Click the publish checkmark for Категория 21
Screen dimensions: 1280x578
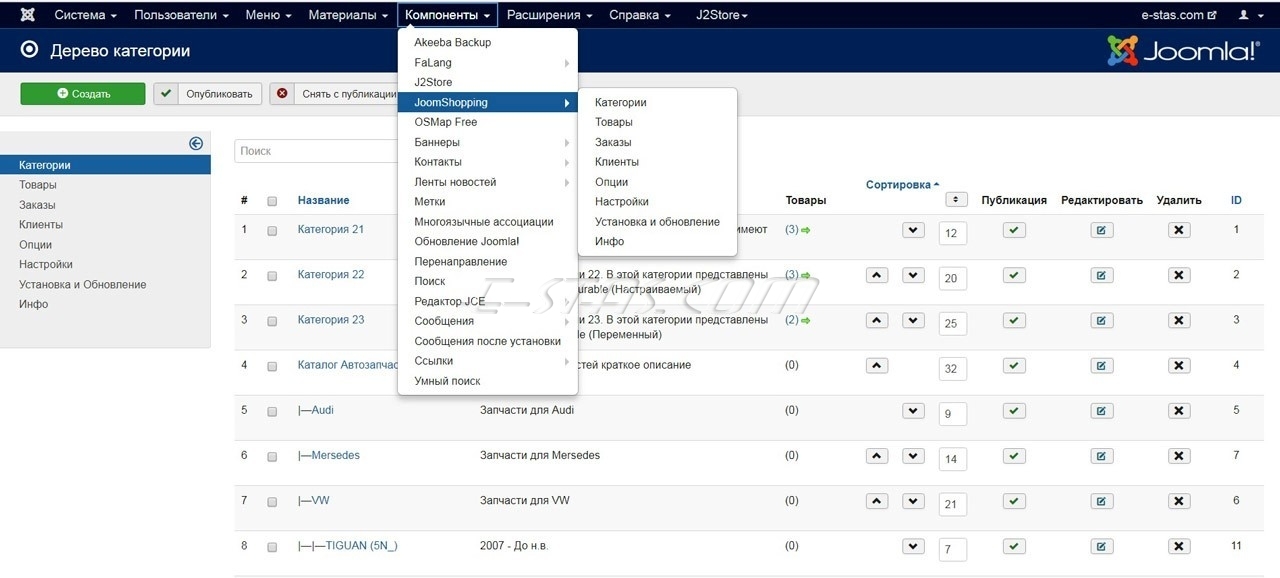pyautogui.click(x=1014, y=230)
